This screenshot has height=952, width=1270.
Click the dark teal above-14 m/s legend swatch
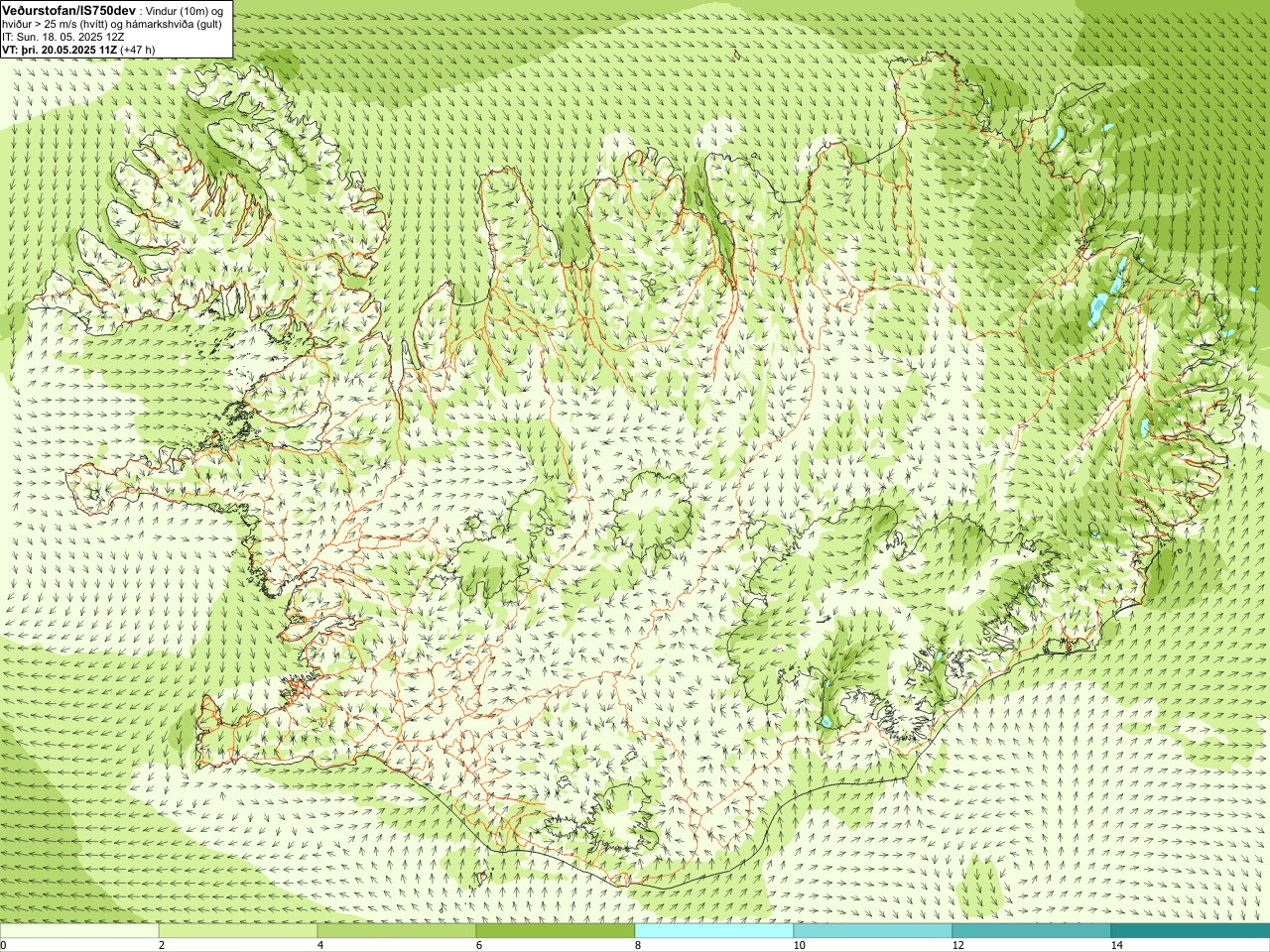1191,931
